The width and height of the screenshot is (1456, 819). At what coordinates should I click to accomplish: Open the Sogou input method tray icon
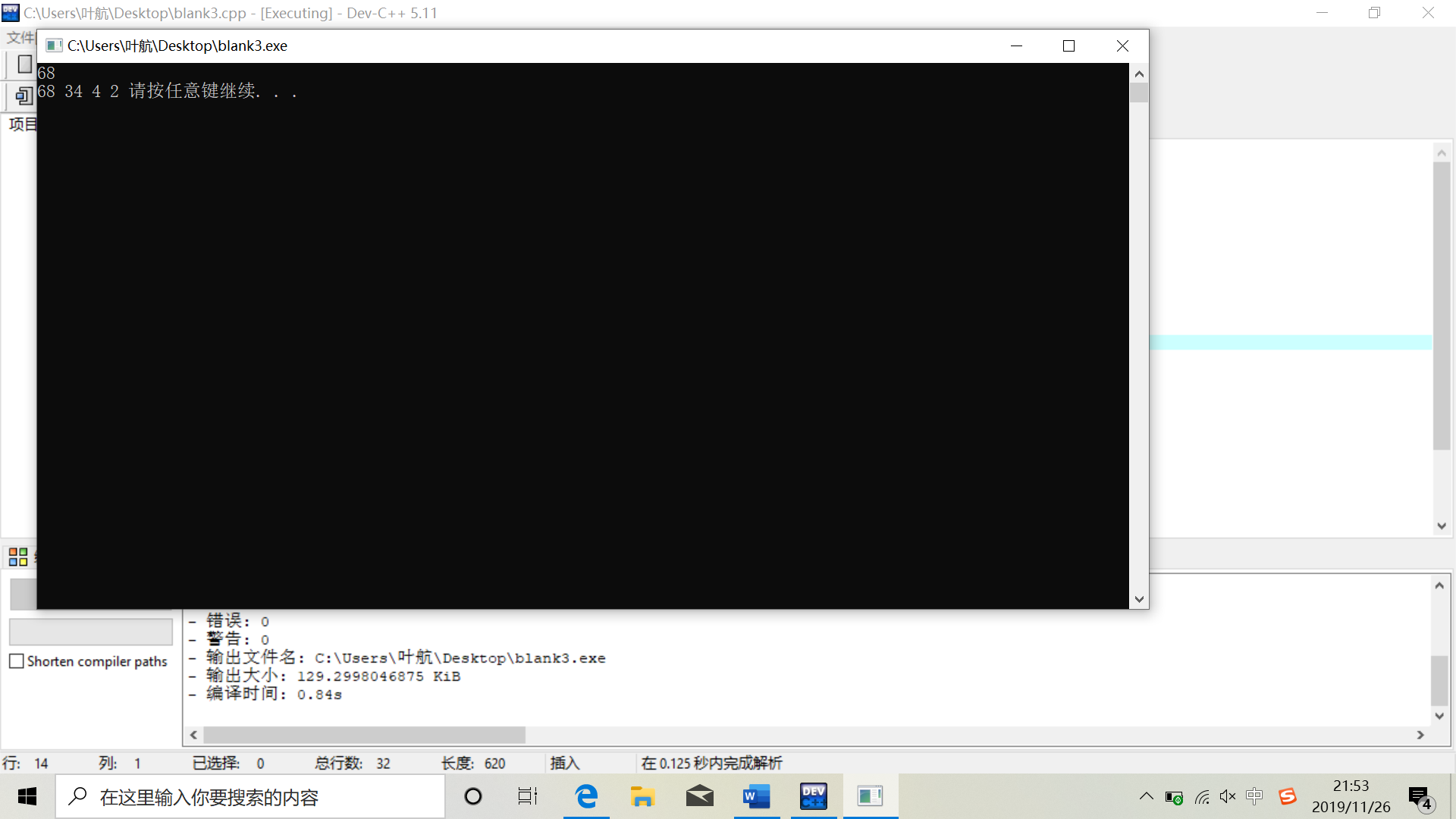tap(1287, 796)
